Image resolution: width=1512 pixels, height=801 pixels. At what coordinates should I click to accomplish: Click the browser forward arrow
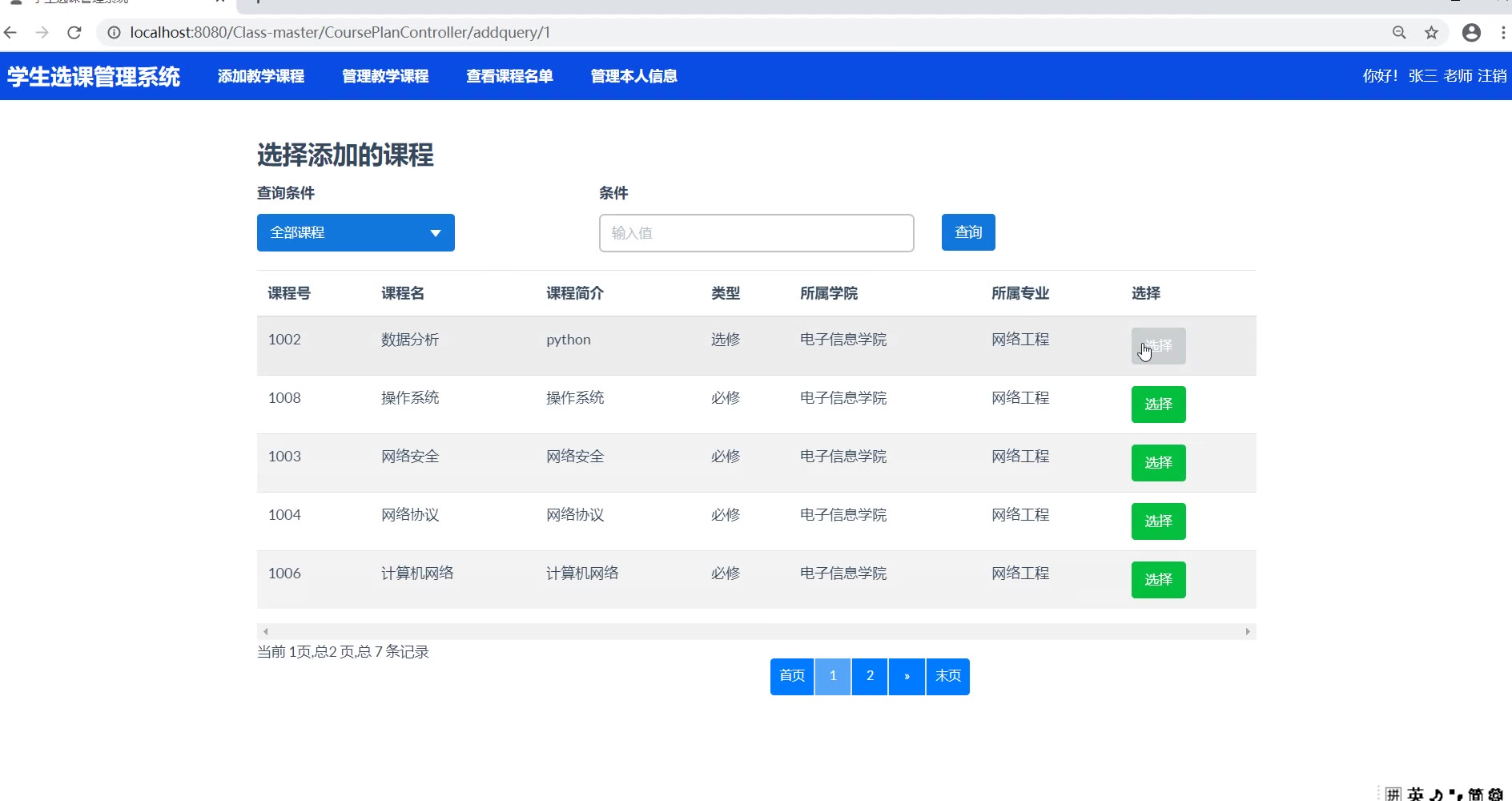42,33
